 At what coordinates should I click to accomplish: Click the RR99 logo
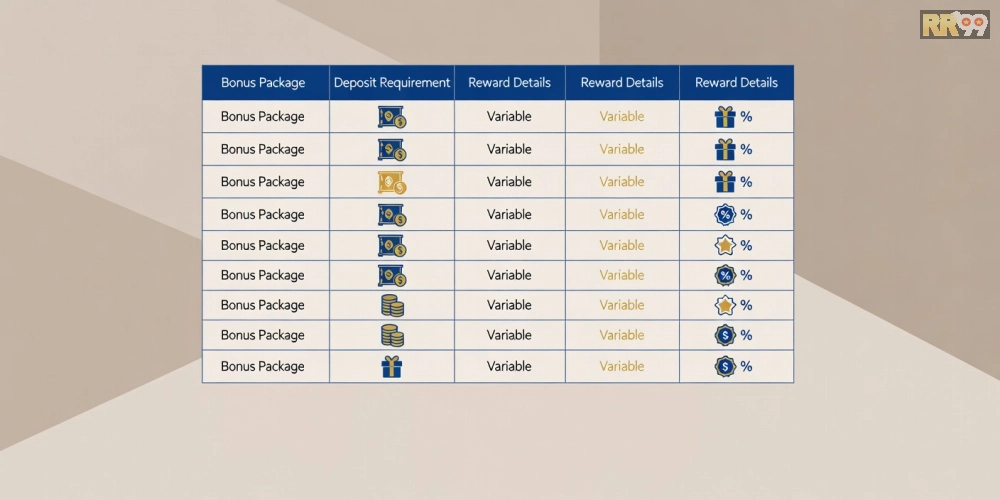(953, 24)
